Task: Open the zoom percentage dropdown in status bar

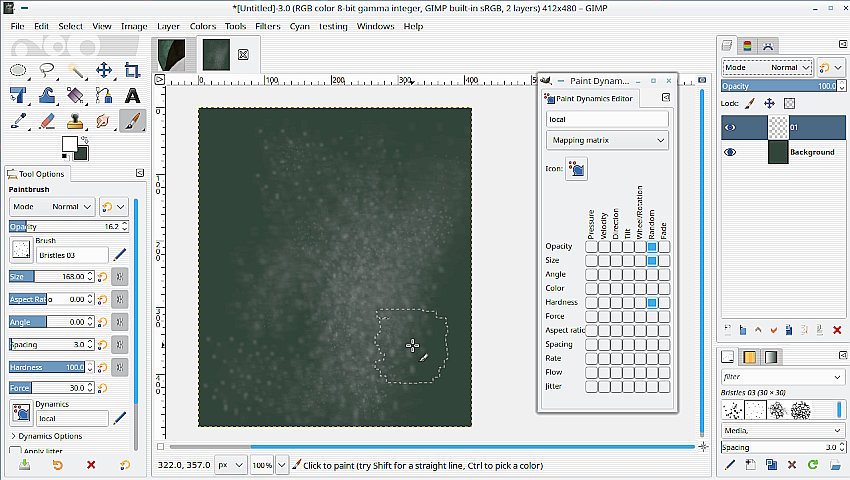Action: (281, 466)
